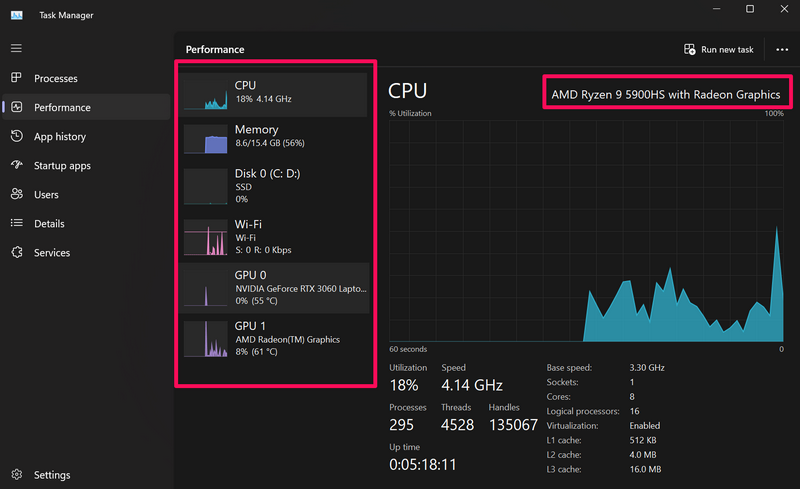
Task: Open the hamburger navigation menu
Action: [x=16, y=48]
